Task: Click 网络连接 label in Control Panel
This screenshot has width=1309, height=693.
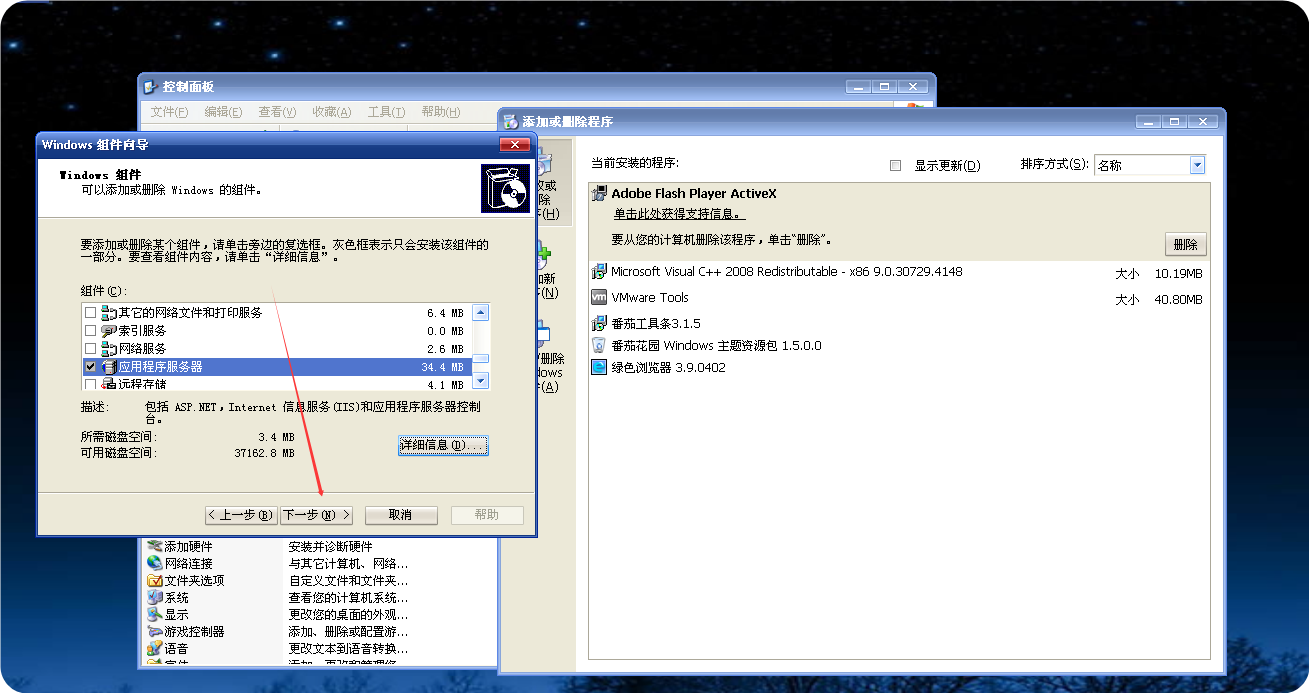Action: point(188,563)
